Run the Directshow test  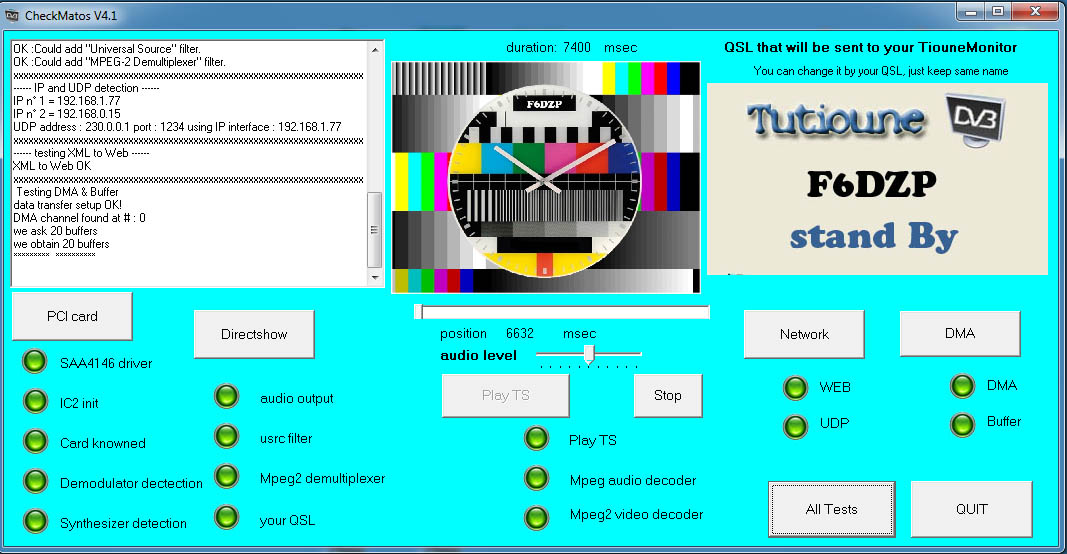pos(254,334)
